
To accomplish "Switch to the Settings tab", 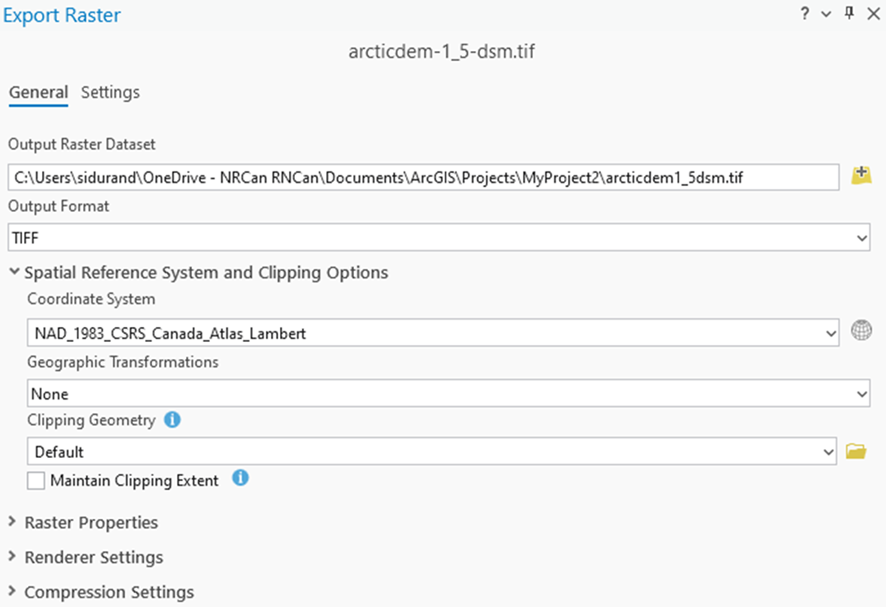I will (110, 92).
